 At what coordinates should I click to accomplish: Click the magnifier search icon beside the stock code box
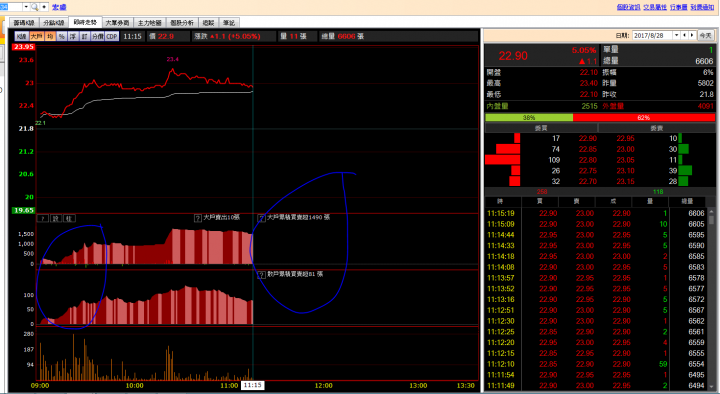(35, 7)
